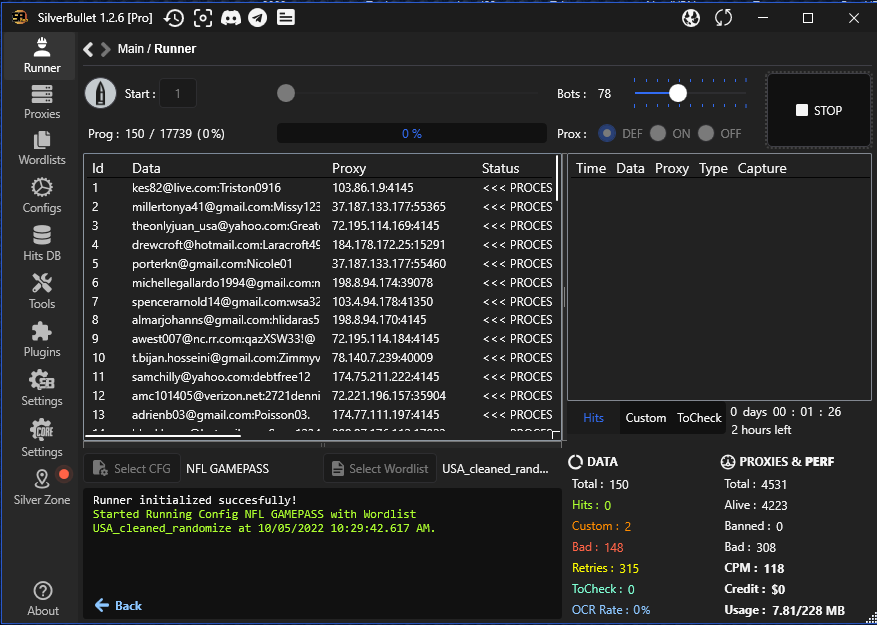Click the 0 % progress bar
The width and height of the screenshot is (877, 625).
(412, 134)
